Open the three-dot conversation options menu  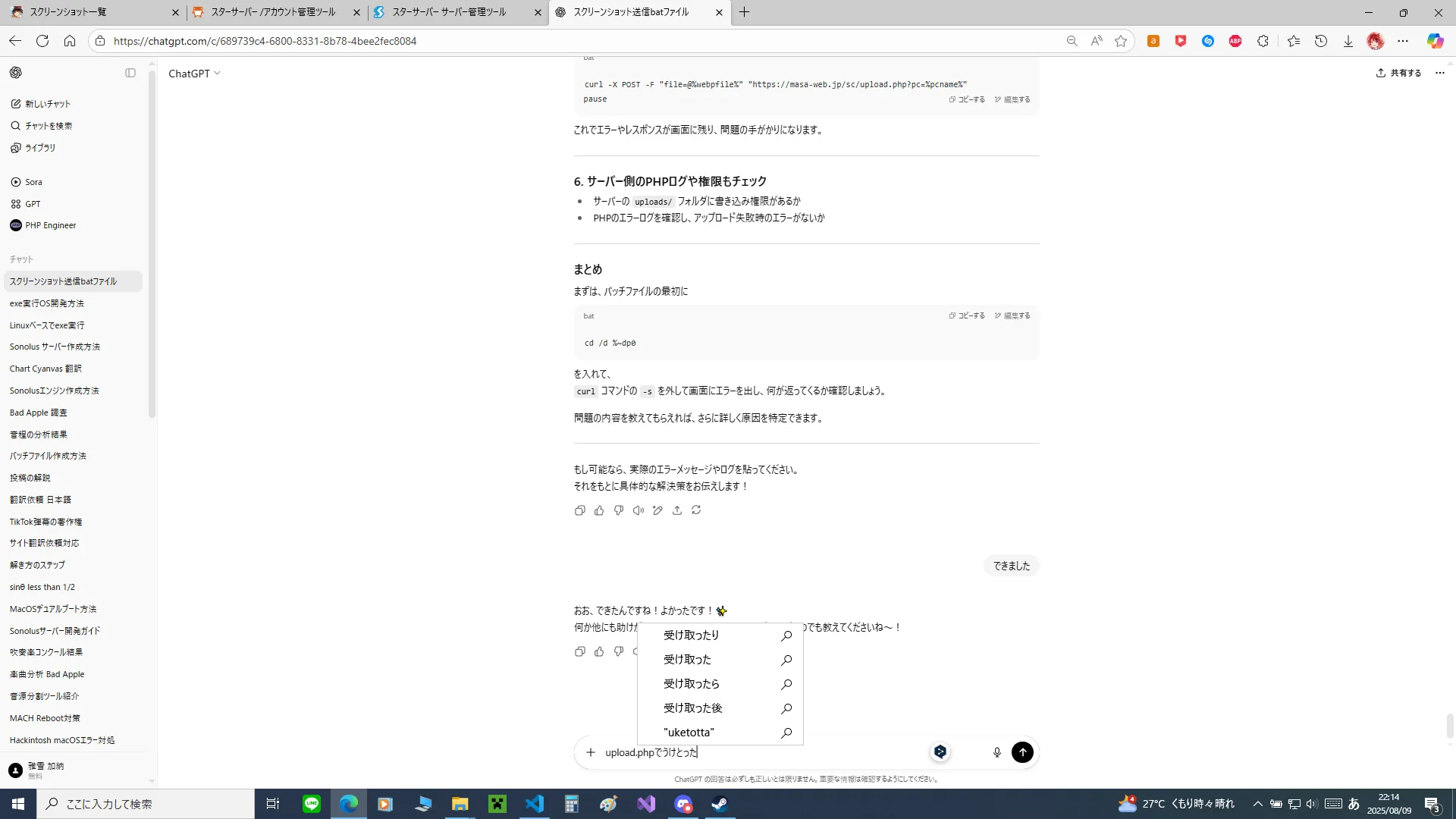coord(1440,73)
